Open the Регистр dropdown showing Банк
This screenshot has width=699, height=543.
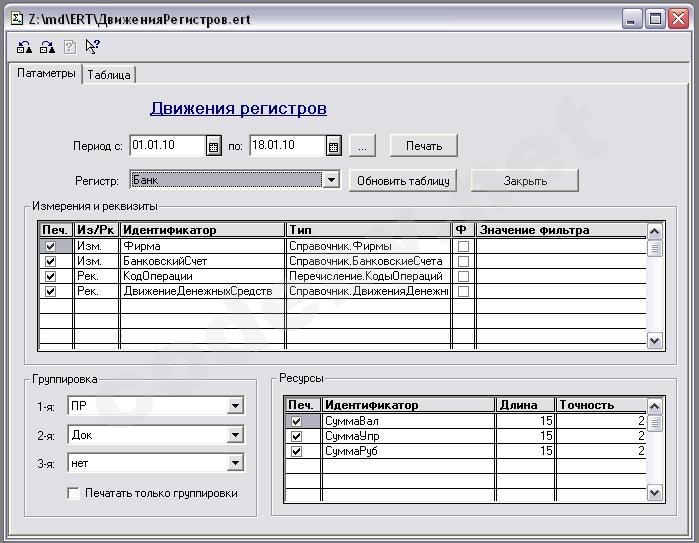[331, 180]
